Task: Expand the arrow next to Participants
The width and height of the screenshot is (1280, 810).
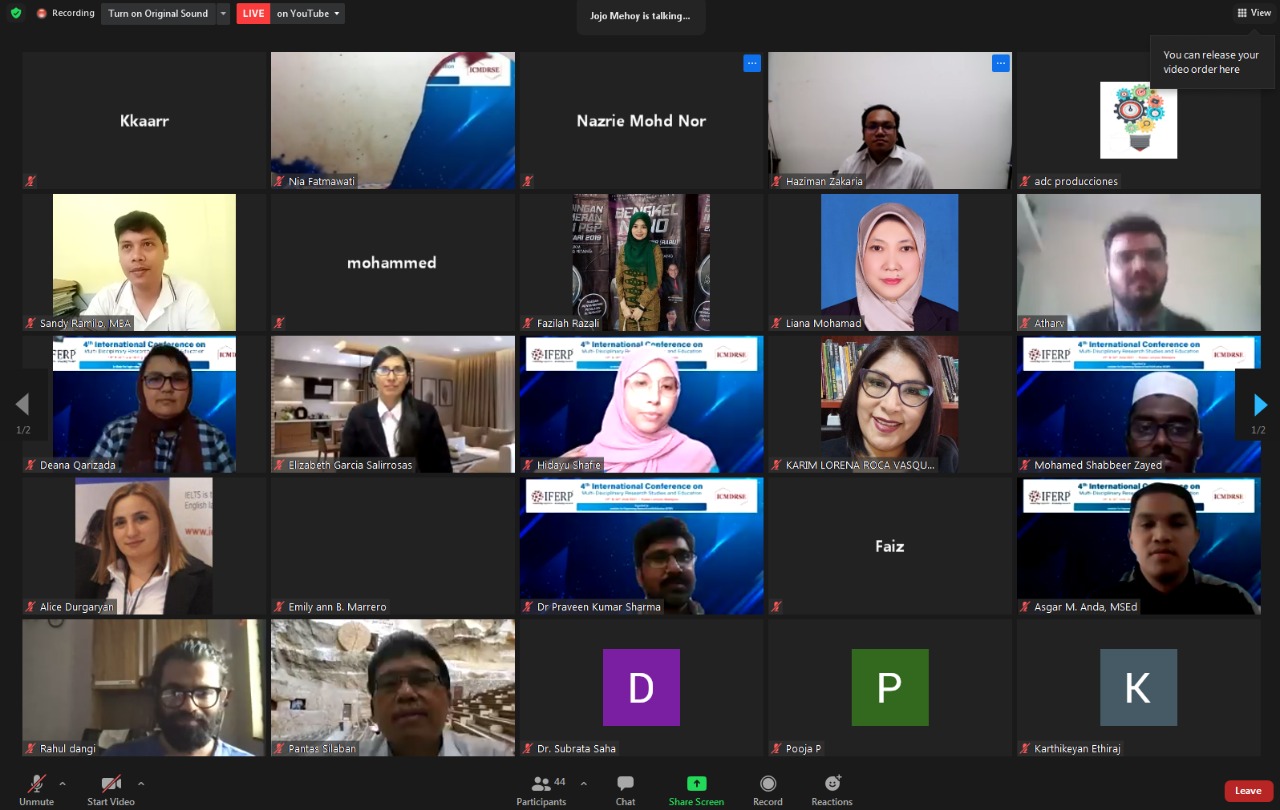Action: (584, 783)
